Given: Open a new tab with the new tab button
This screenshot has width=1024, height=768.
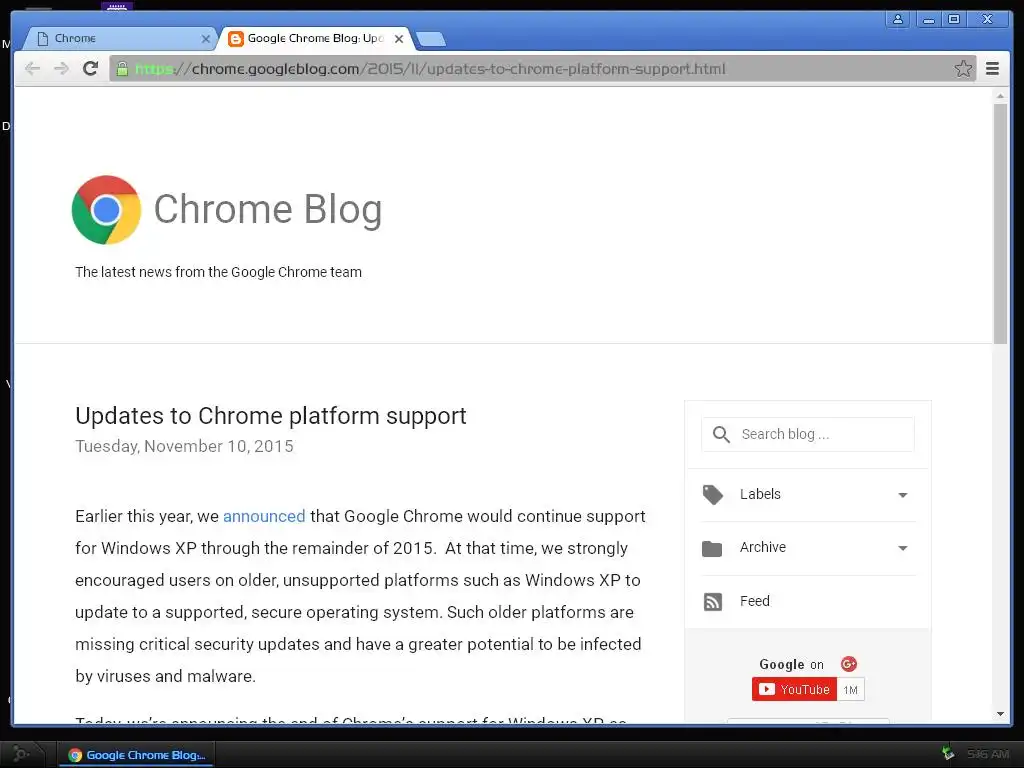Looking at the screenshot, I should tap(431, 39).
